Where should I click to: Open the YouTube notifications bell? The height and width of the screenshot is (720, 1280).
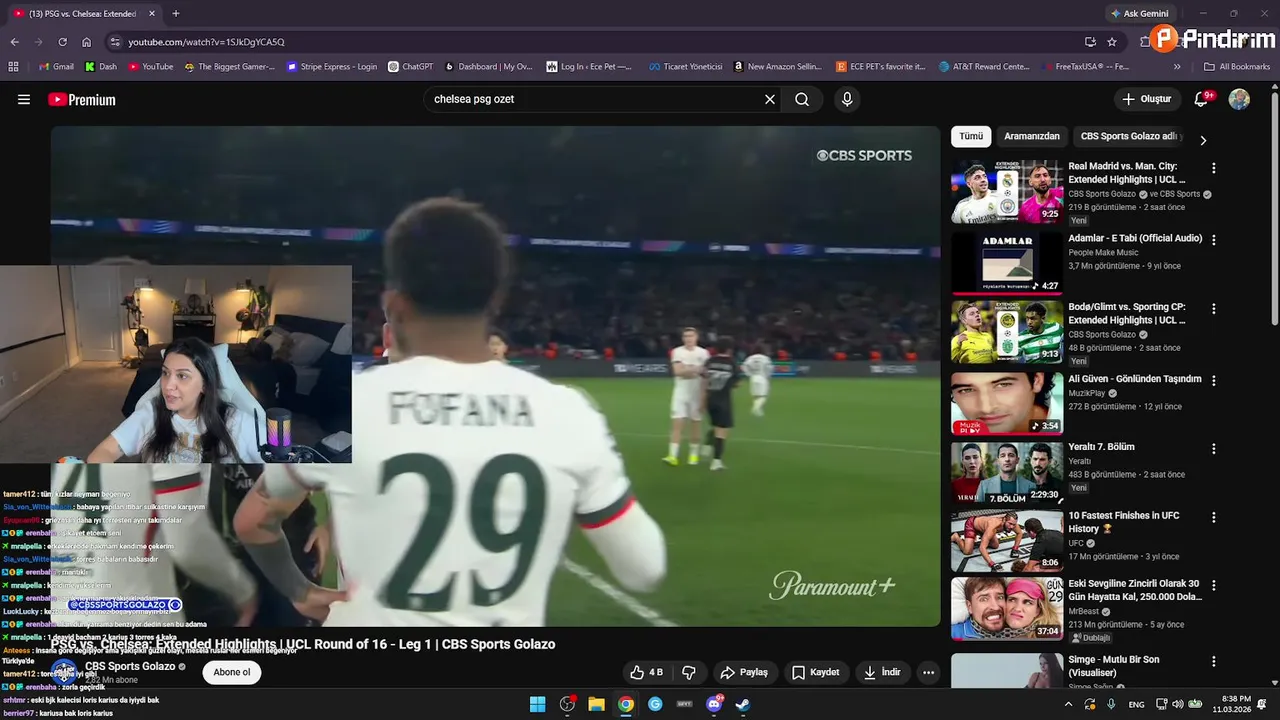click(x=1202, y=99)
